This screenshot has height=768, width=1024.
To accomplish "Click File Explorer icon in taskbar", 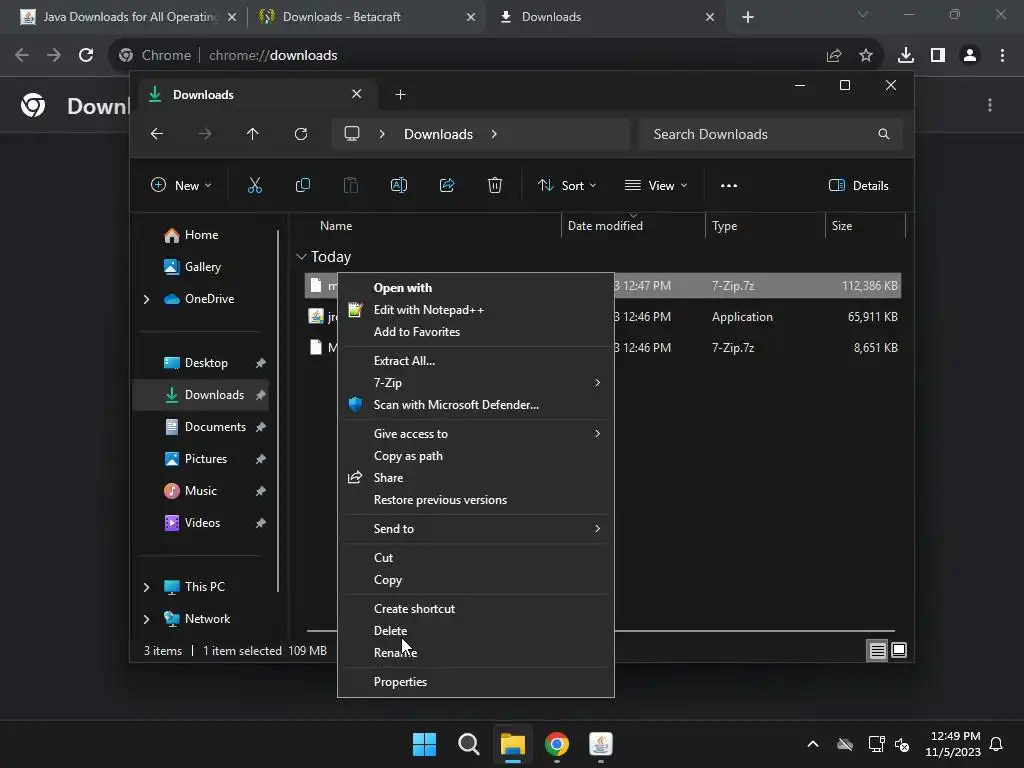I will 513,744.
